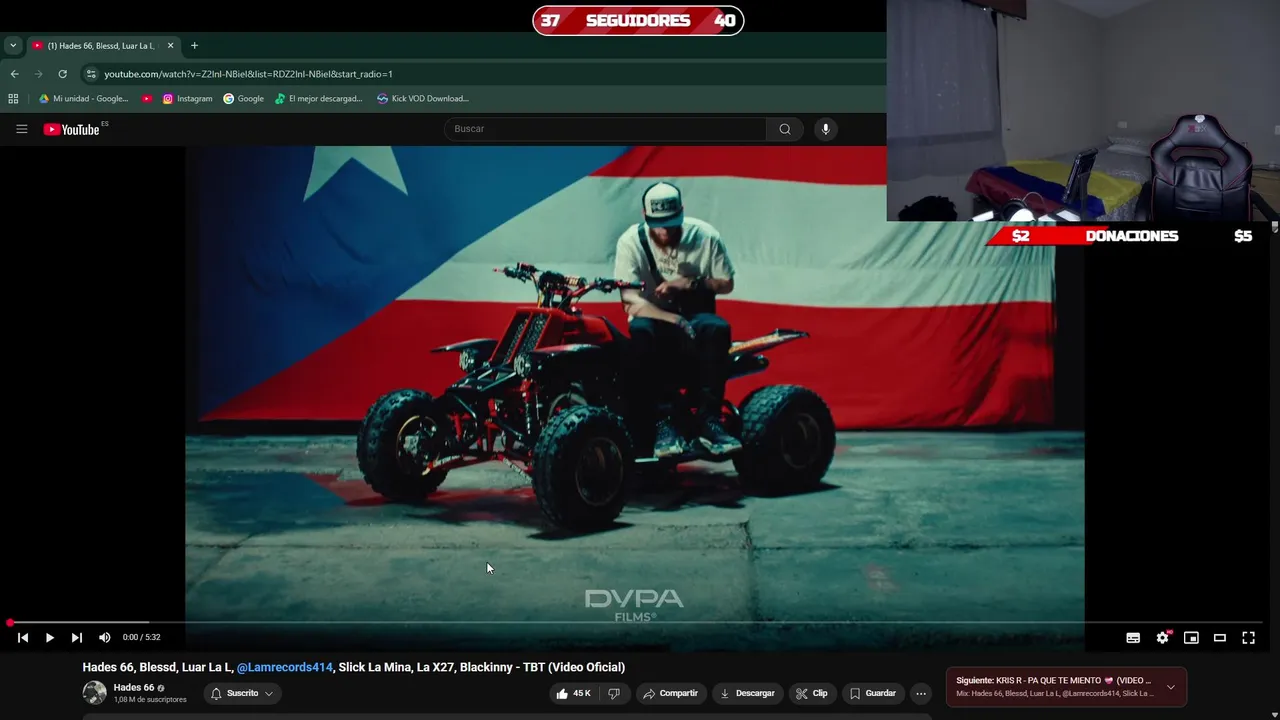Image resolution: width=1280 pixels, height=720 pixels.
Task: Create a Clip from the video
Action: point(811,693)
